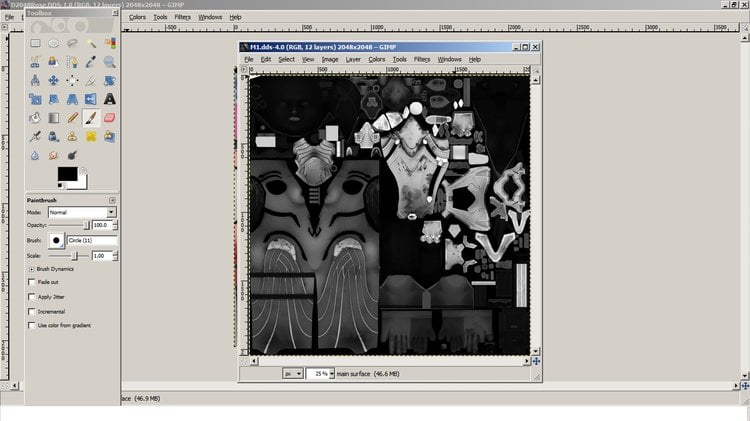Open the paintbrush Mode dropdown
750x421 pixels.
pos(82,212)
